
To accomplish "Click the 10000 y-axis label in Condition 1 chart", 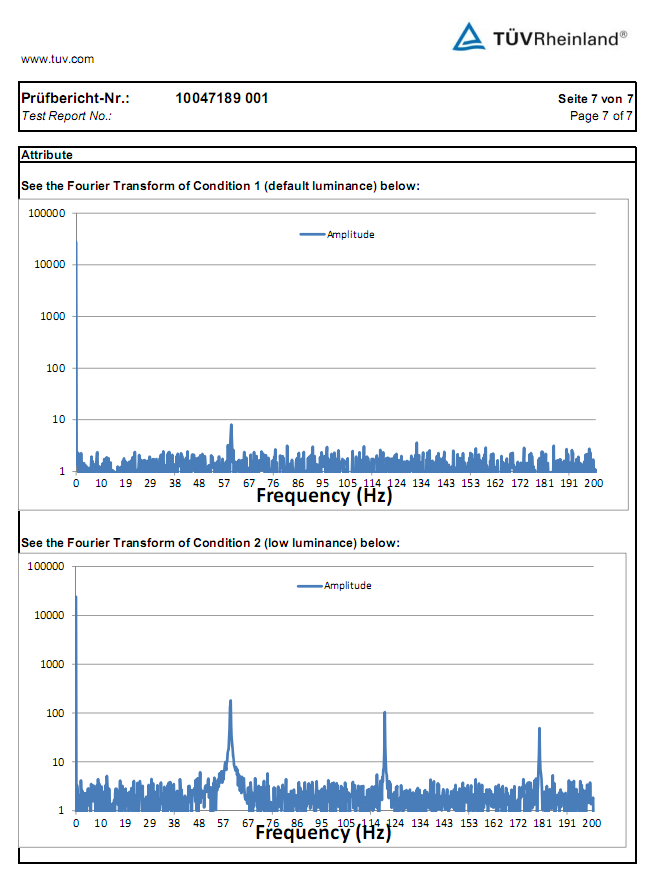I will [50, 264].
